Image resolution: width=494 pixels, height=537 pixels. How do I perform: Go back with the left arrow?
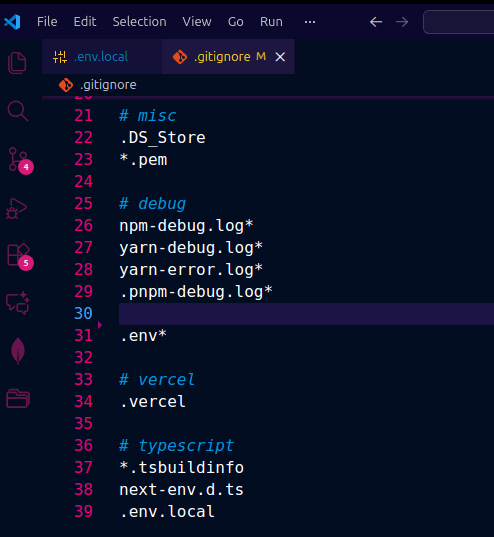(376, 22)
